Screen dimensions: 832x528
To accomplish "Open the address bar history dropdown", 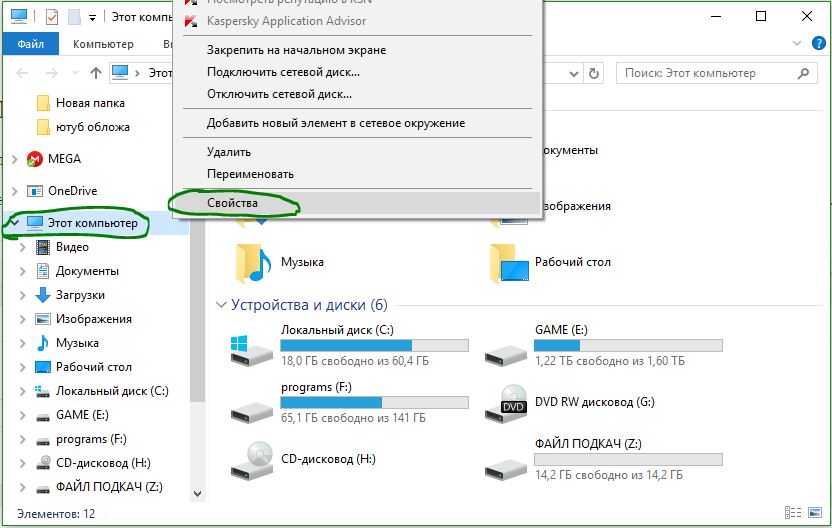I will [574, 74].
